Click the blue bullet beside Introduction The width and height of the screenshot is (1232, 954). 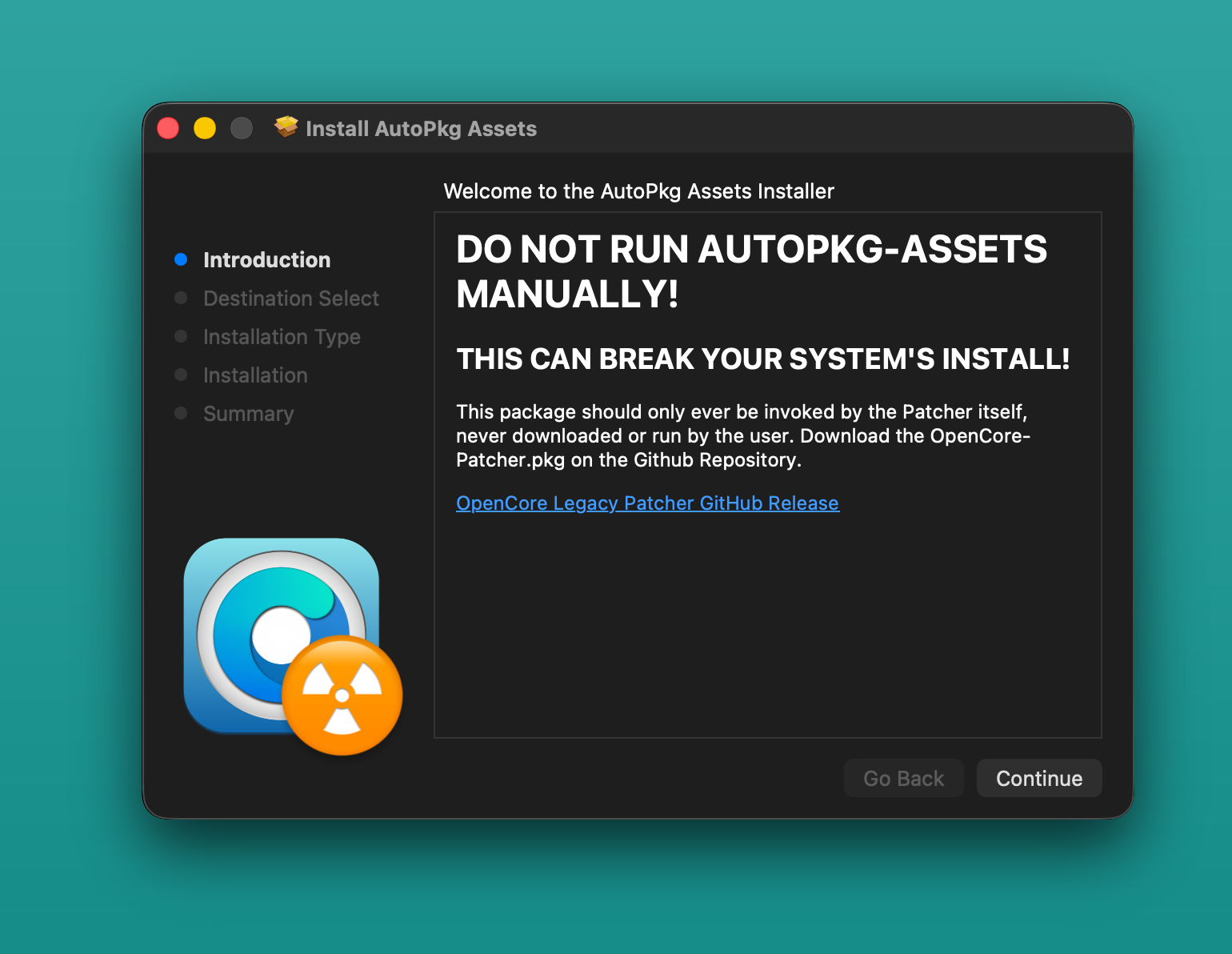(181, 259)
